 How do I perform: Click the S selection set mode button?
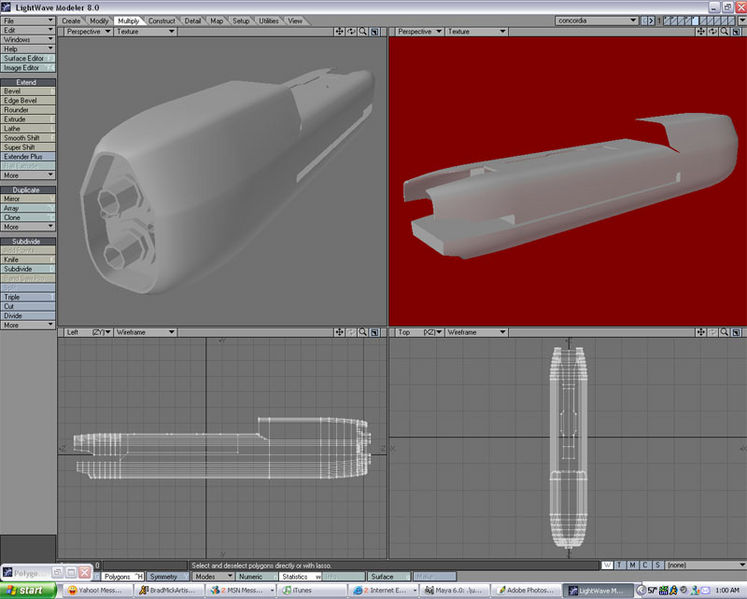click(657, 565)
